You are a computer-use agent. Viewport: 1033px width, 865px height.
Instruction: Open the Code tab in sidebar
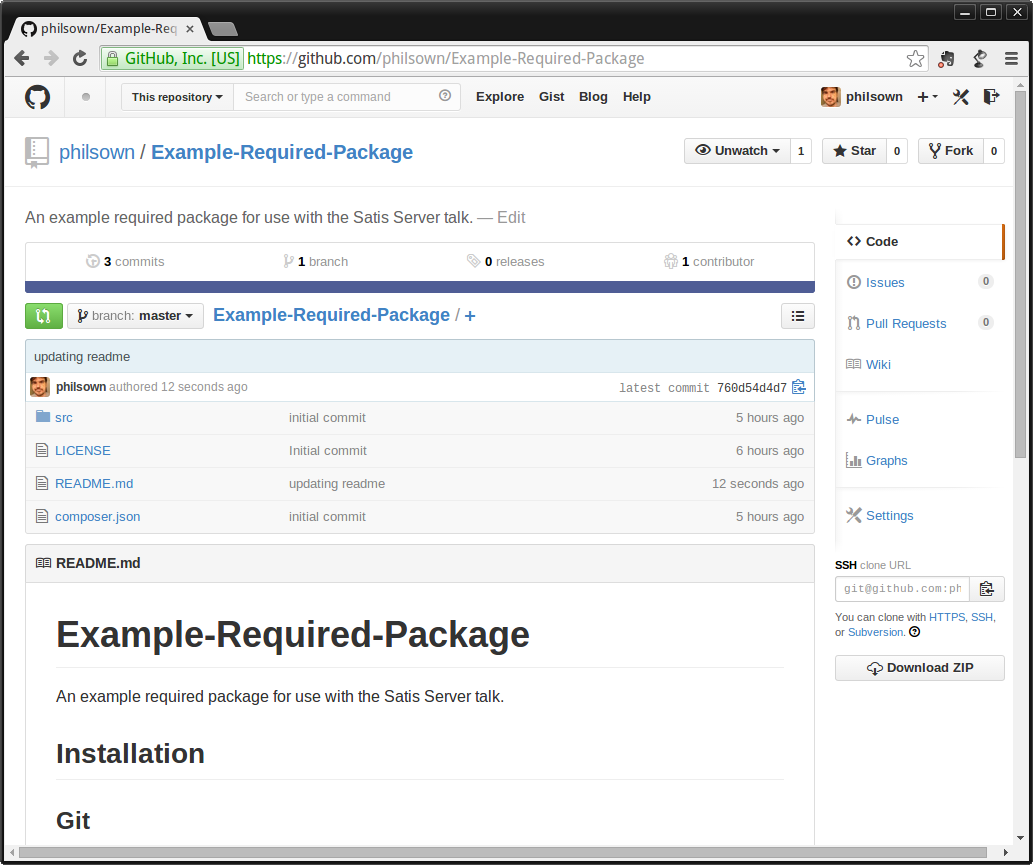tap(919, 241)
